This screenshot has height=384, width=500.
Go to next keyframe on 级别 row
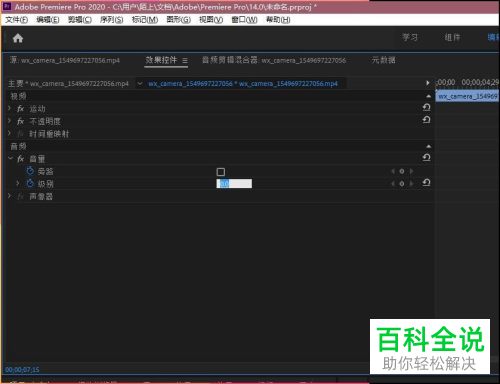[411, 183]
